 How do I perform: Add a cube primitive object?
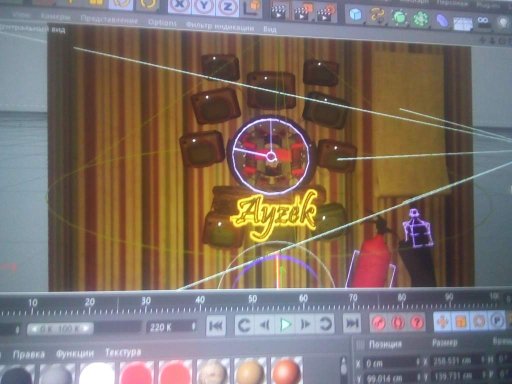coord(355,15)
